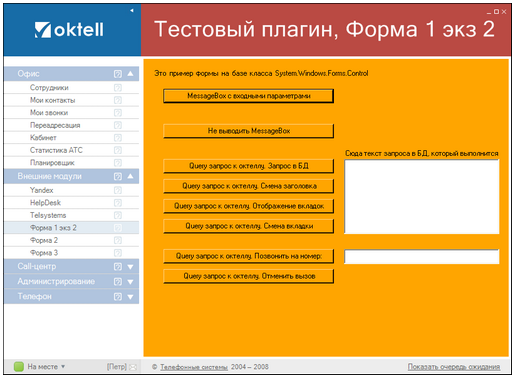Viewport: 518px width, 380px height.
Task: Click the help icon in Call-центр header
Action: point(118,267)
